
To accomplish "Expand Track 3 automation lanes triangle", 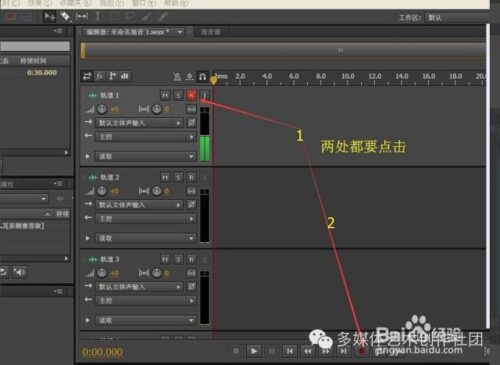I will point(88,320).
